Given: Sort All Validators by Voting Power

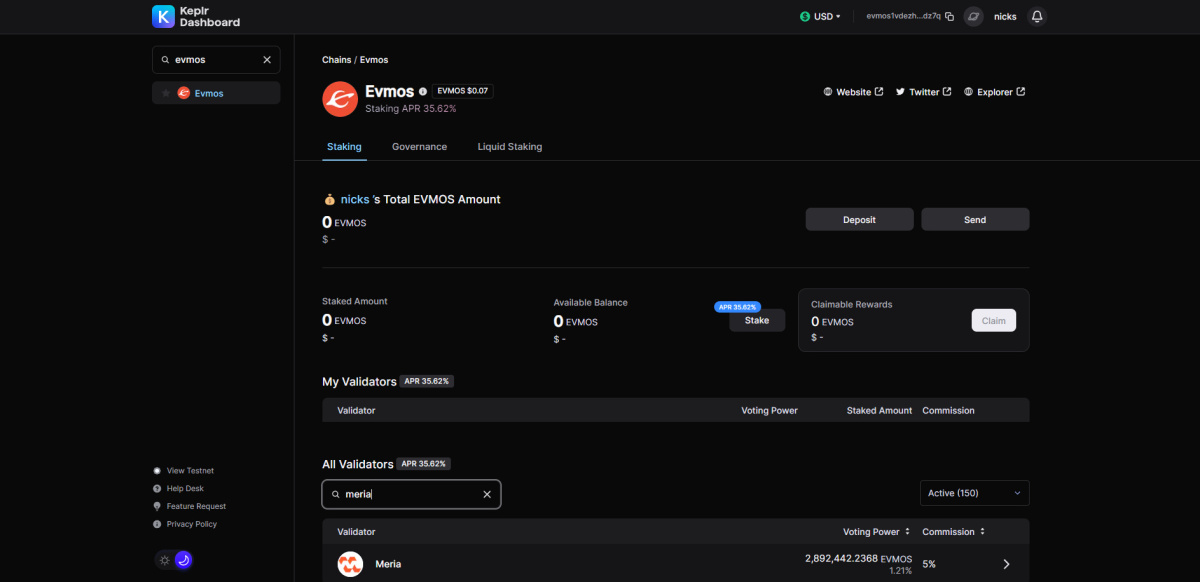Looking at the screenshot, I should (877, 532).
